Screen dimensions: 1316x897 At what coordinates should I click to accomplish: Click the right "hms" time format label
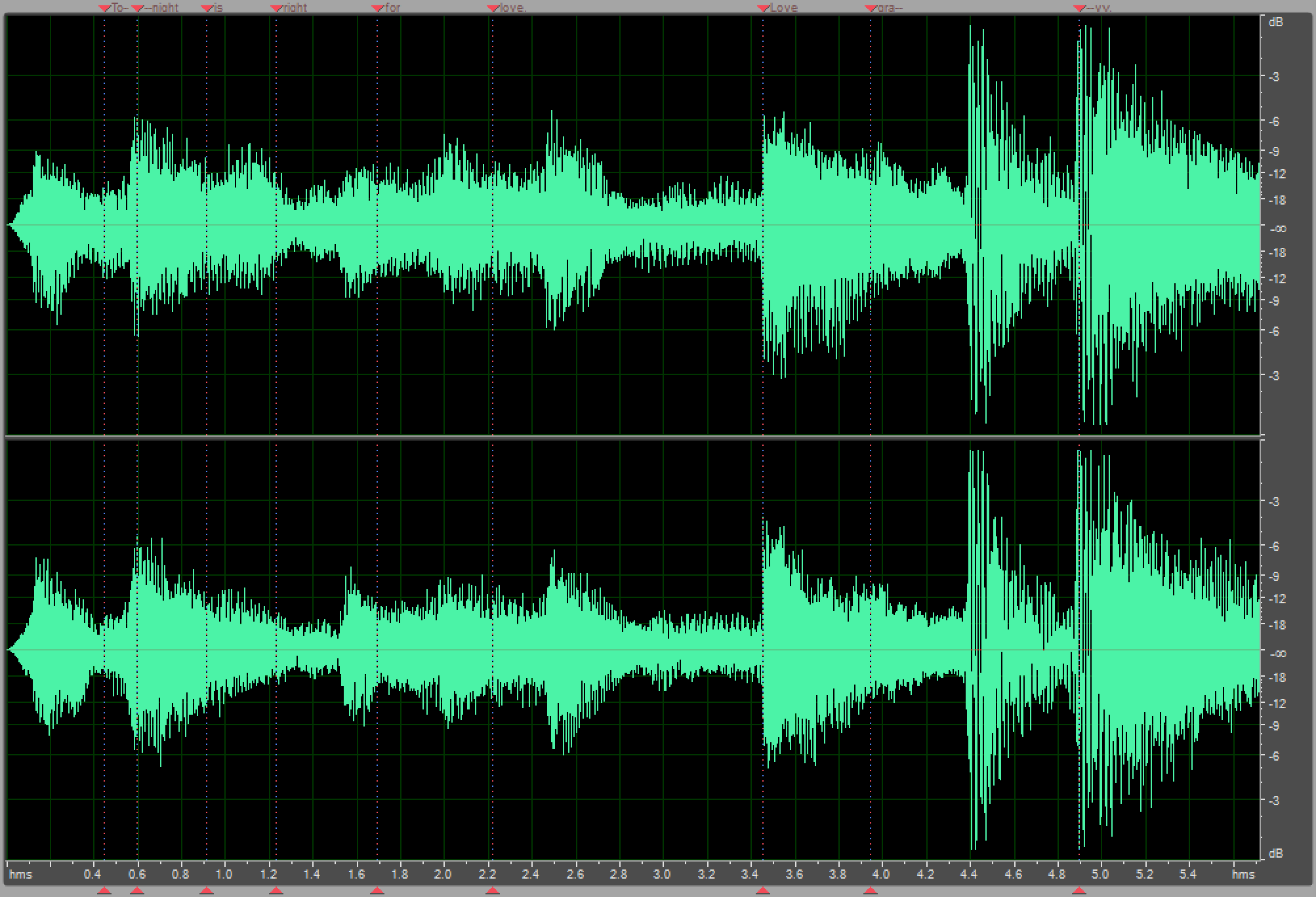click(x=1243, y=874)
